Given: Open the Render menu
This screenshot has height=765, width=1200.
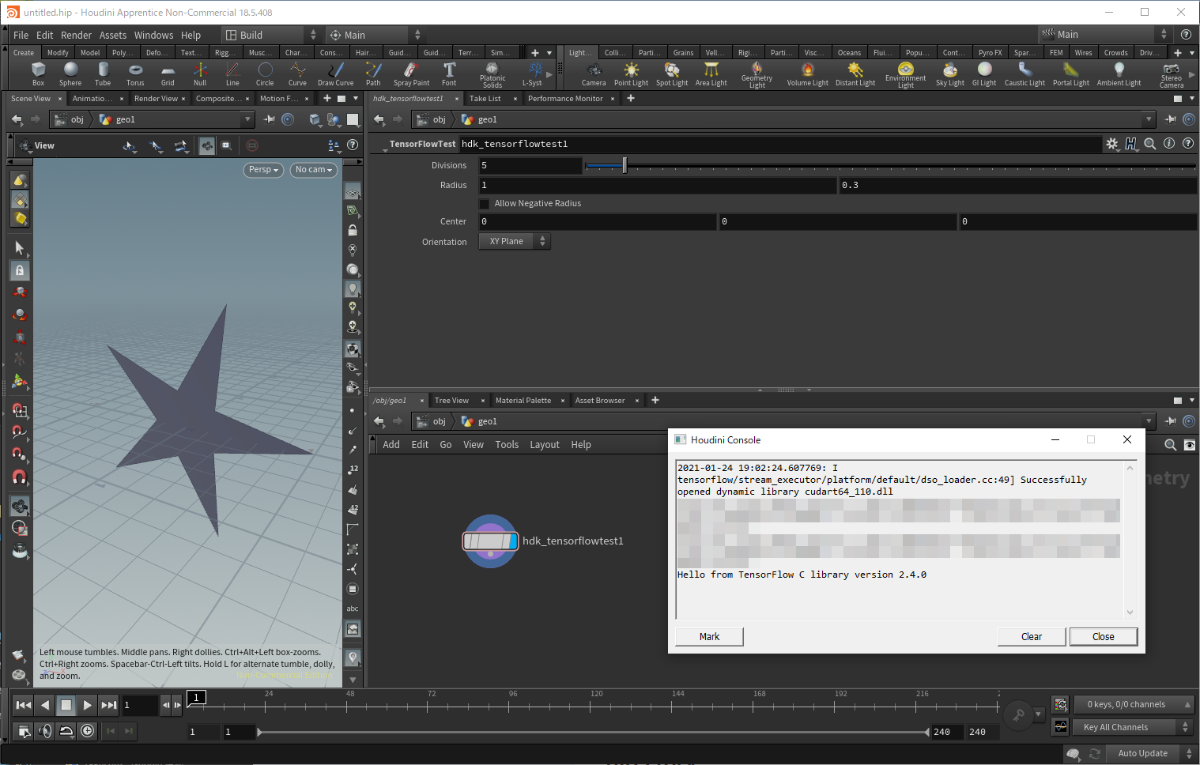Looking at the screenshot, I should coord(76,35).
